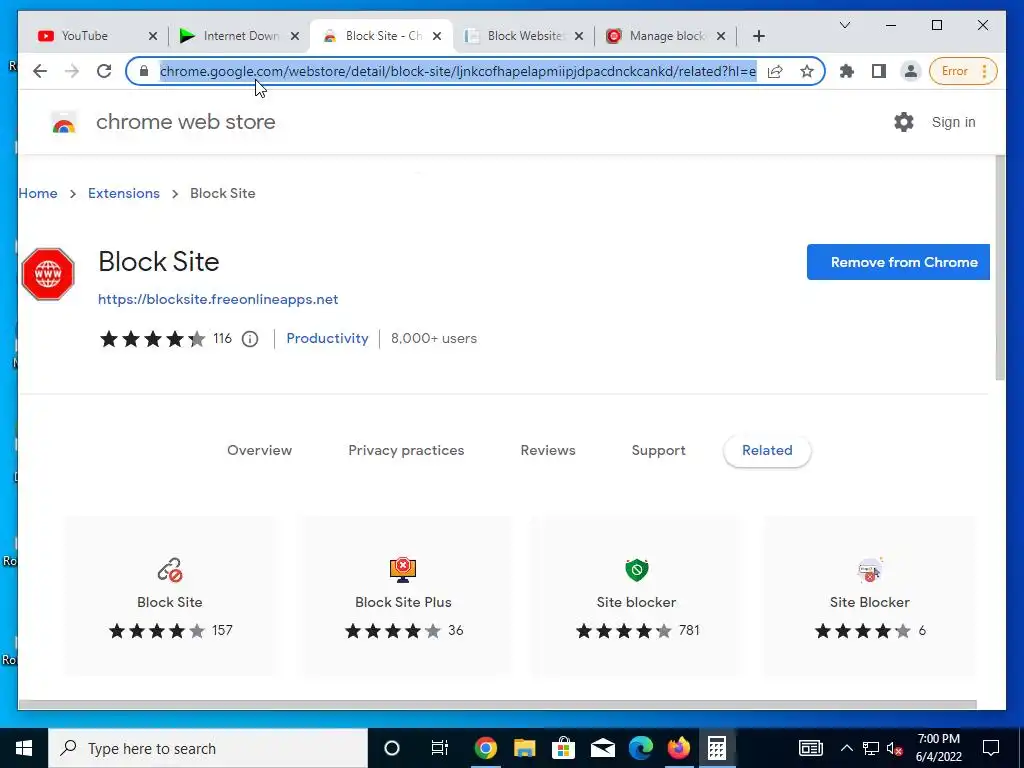
Task: Open Calculator from the taskbar
Action: tap(717, 748)
